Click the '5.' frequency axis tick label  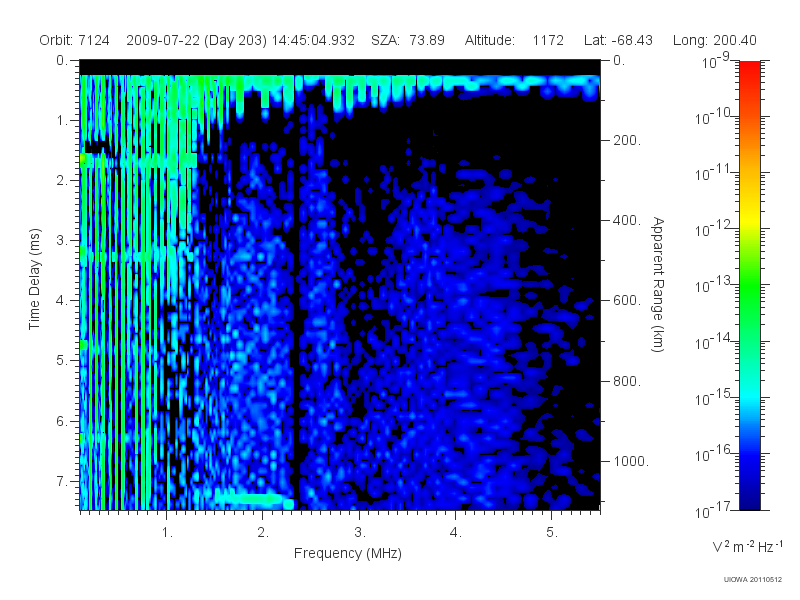coord(552,533)
